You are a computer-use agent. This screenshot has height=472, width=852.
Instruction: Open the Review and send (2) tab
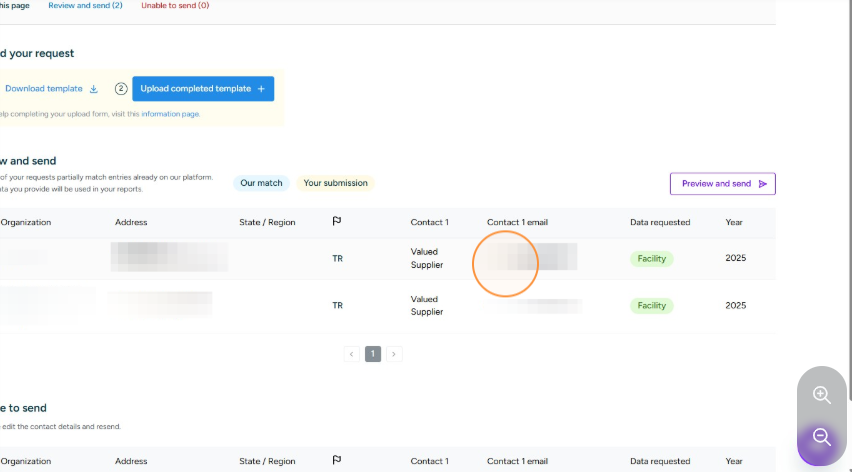85,5
